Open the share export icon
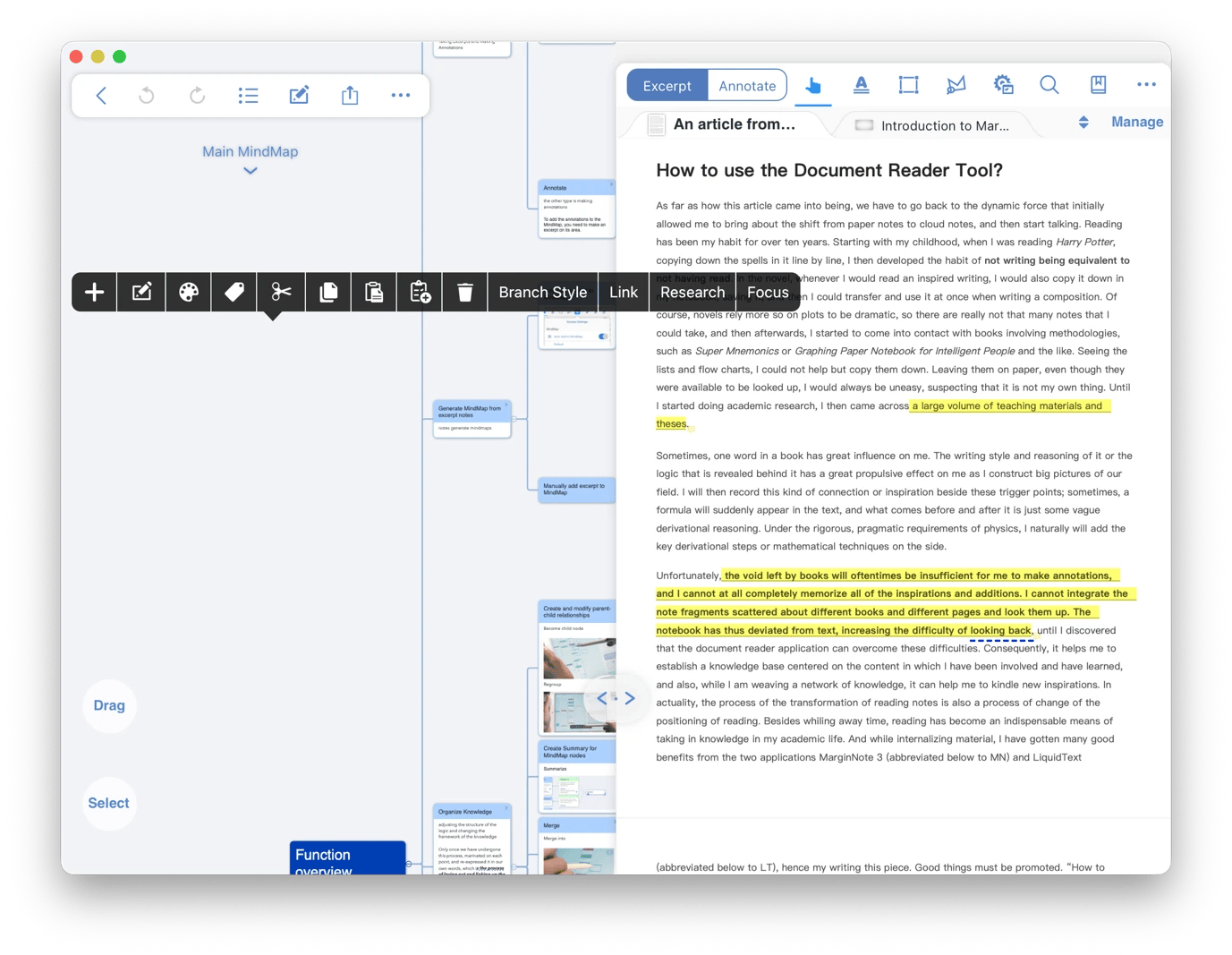Screen dimensions: 1232x955 [350, 96]
